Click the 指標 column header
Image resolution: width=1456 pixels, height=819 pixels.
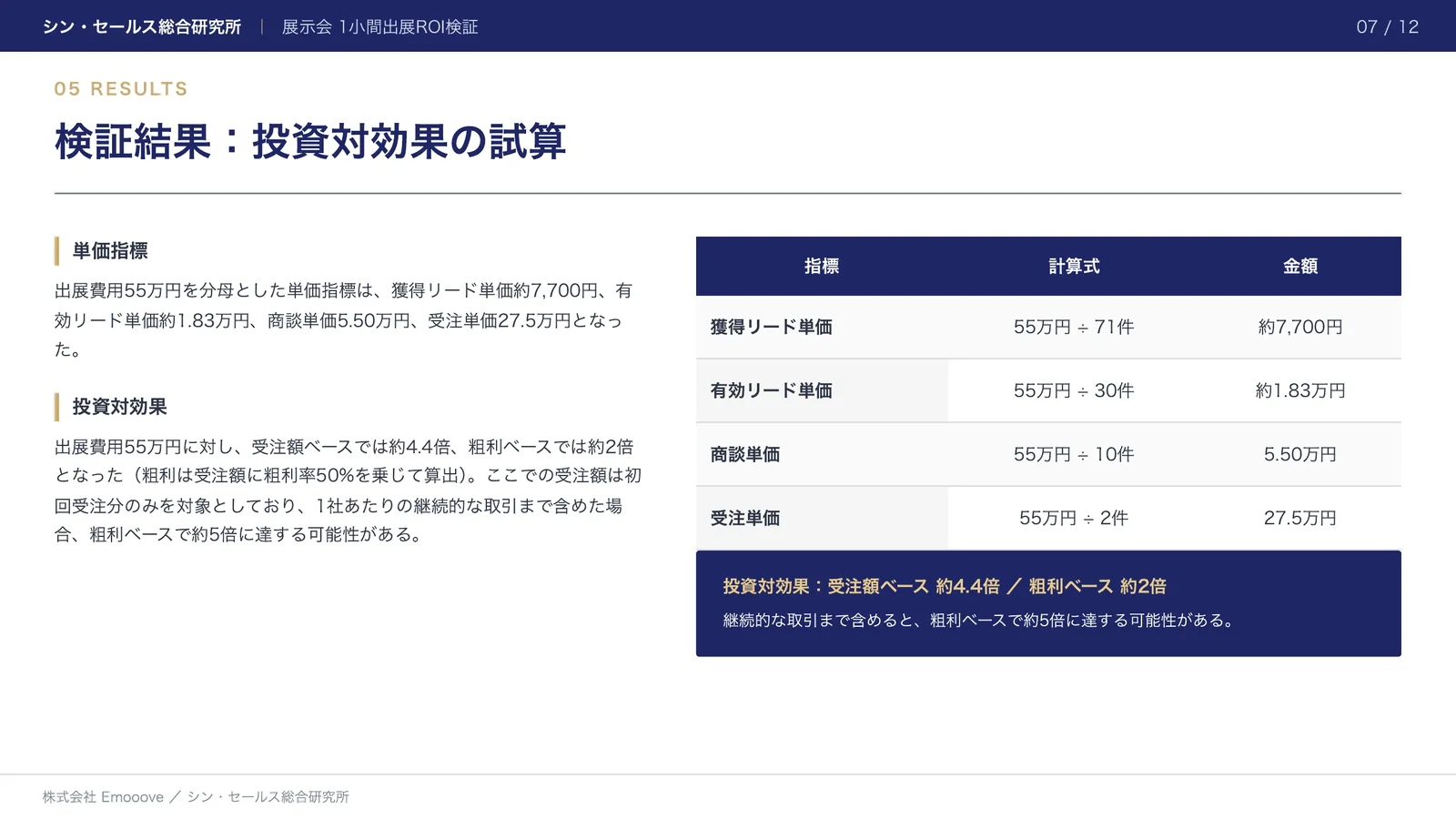pos(821,266)
